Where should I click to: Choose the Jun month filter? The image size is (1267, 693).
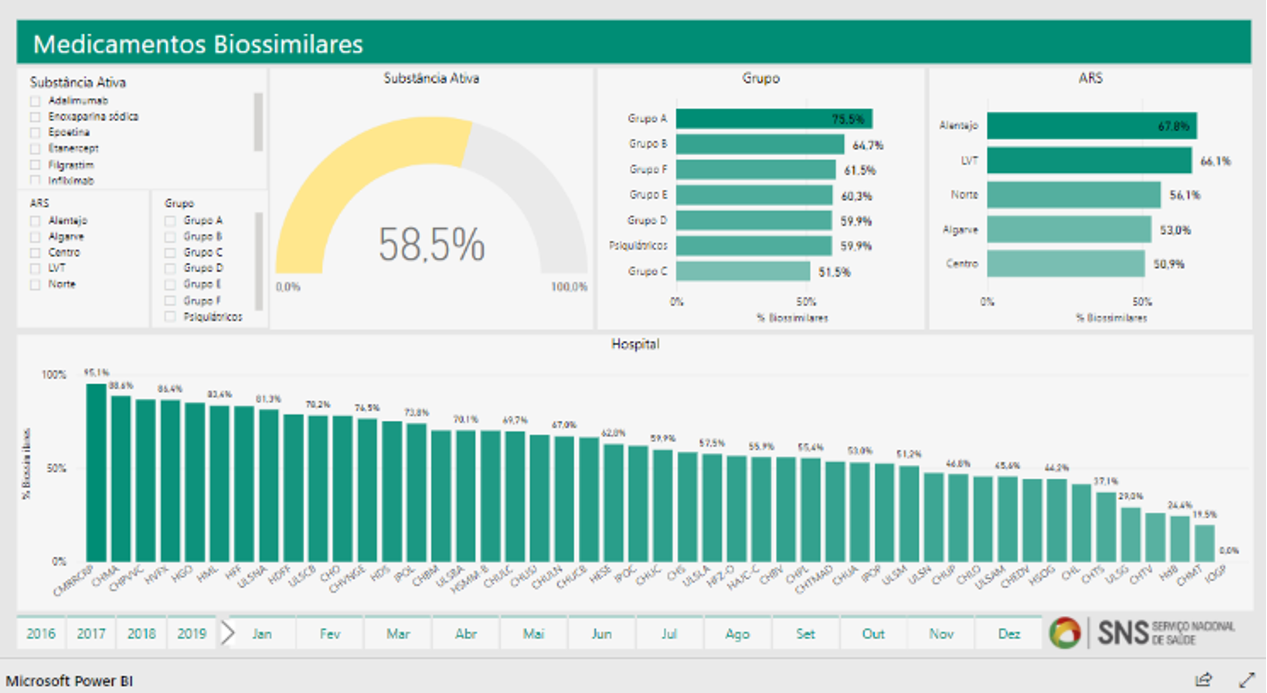coord(601,634)
